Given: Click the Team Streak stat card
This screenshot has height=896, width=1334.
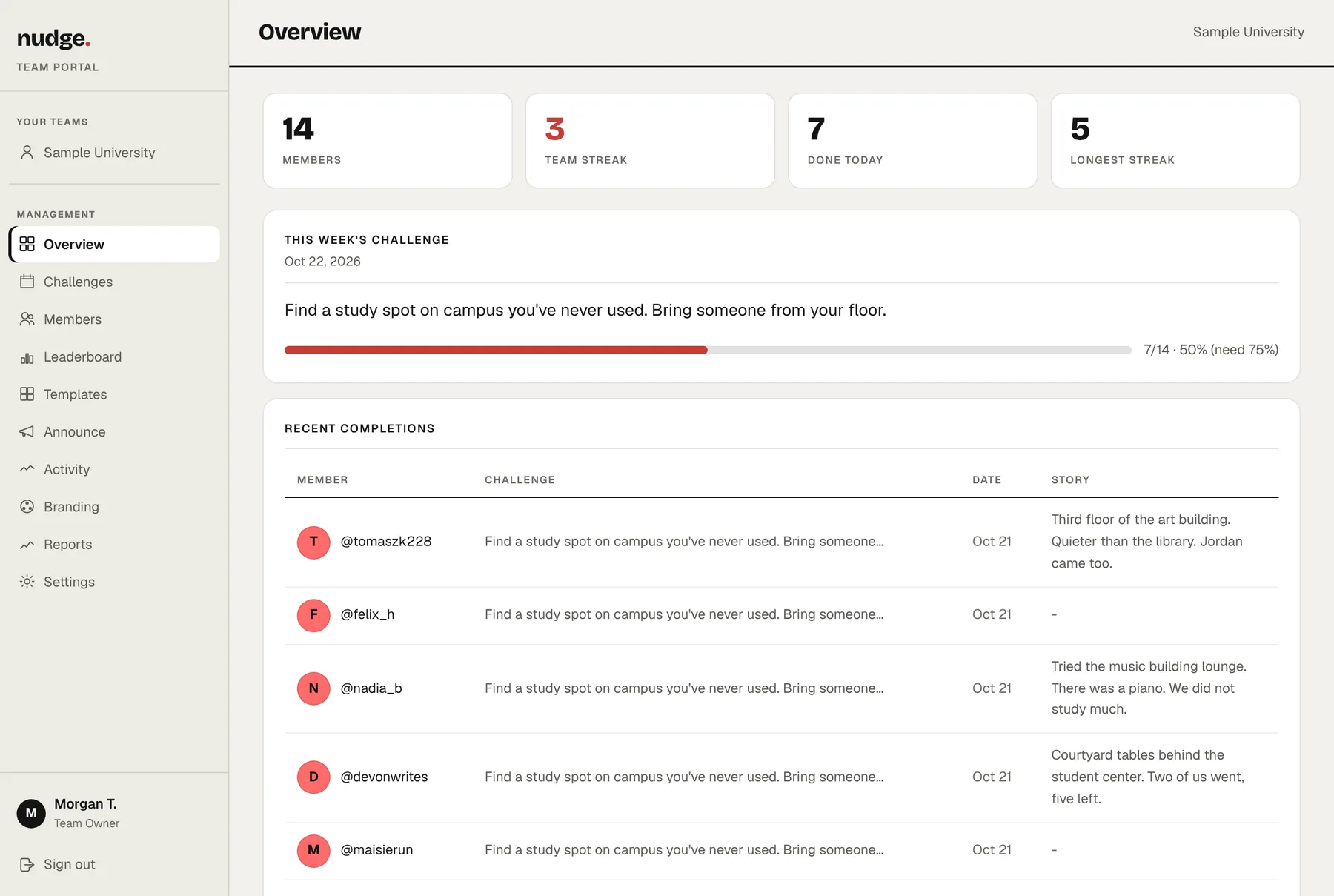Looking at the screenshot, I should tap(650, 141).
